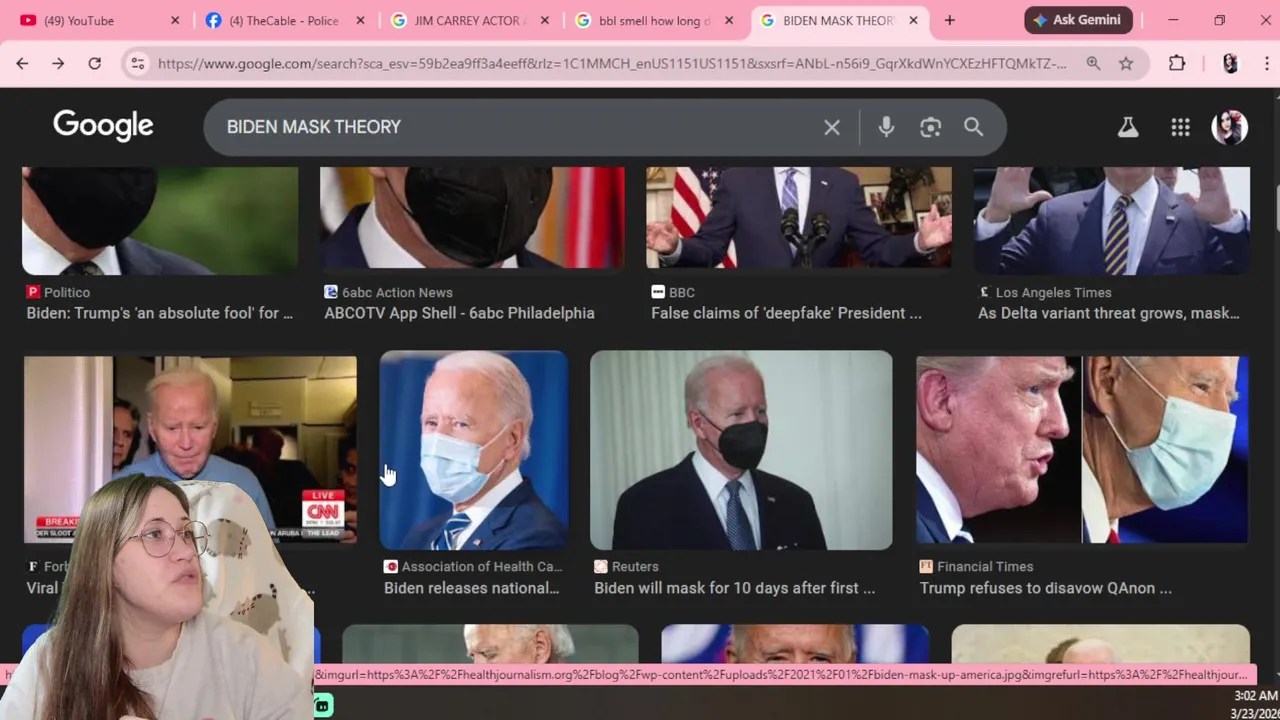Go back with the browser back arrow
Screen dimensions: 1280x720
click(22, 63)
